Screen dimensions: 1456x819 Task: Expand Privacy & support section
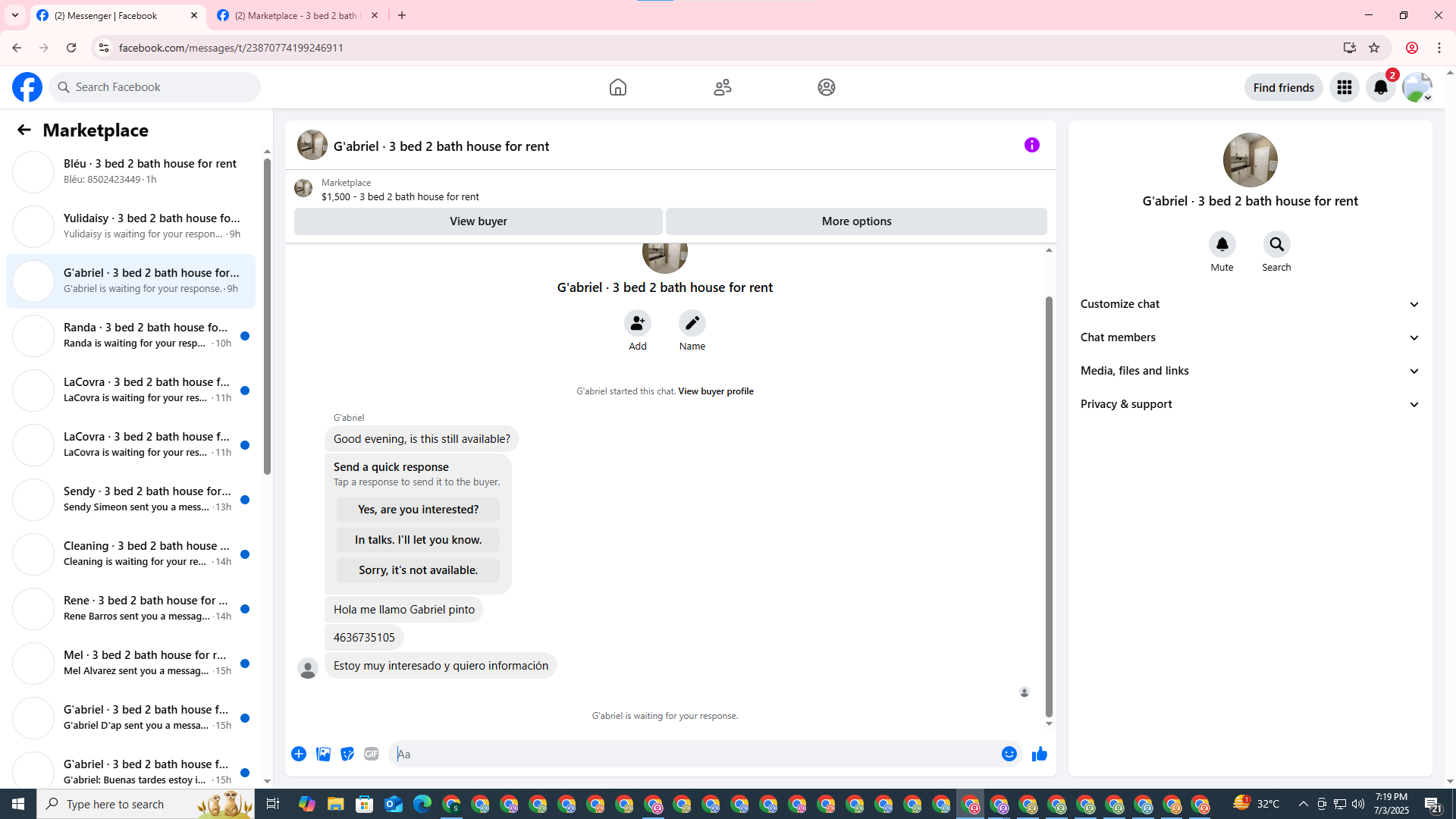[x=1250, y=404]
